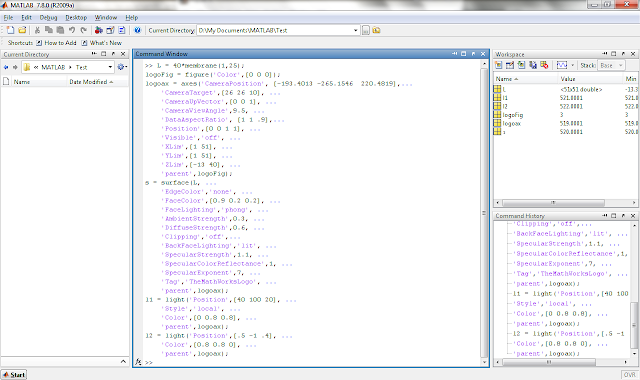Image resolution: width=640 pixels, height=380 pixels.
Task: Undock the Current Directory panel
Action: (113, 54)
